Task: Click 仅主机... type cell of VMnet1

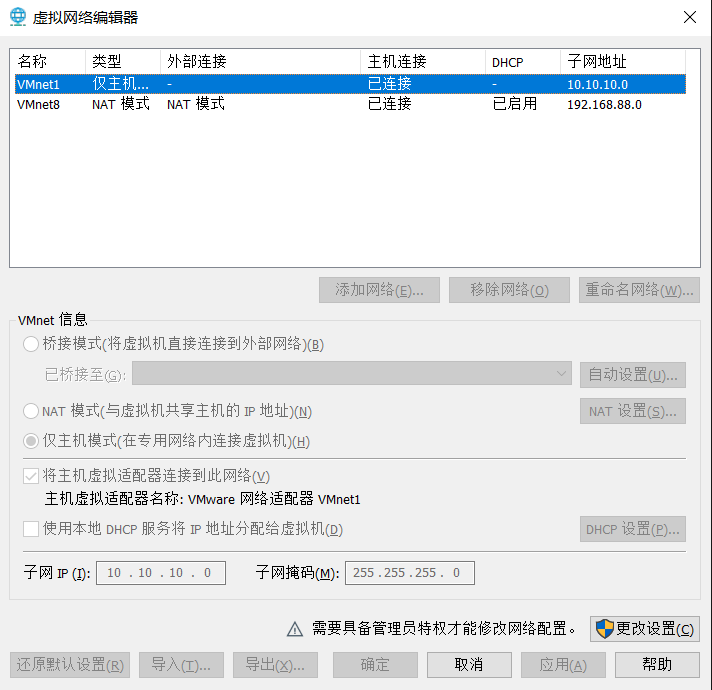Action: tap(121, 84)
